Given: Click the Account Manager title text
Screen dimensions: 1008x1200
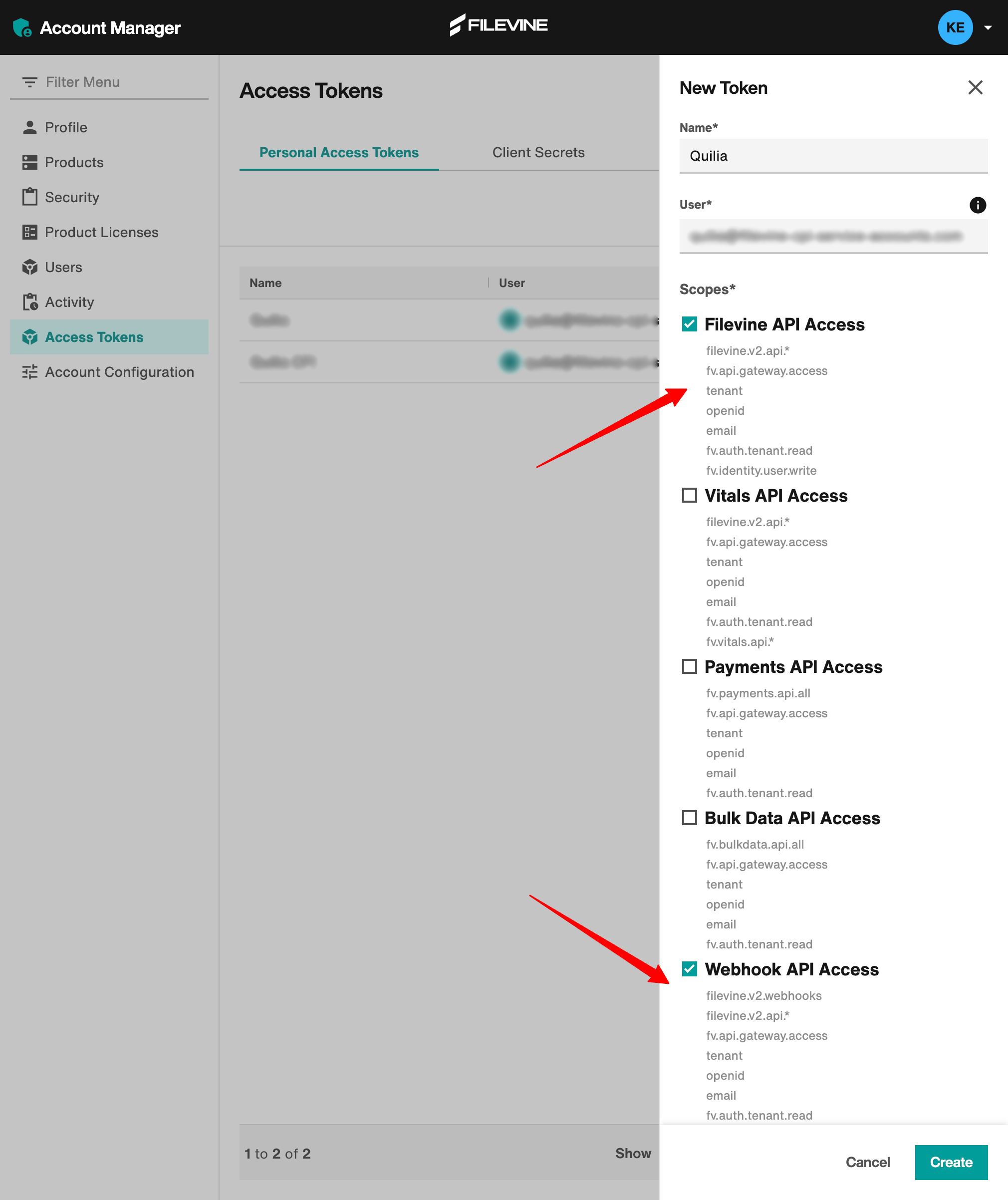Looking at the screenshot, I should pos(110,27).
